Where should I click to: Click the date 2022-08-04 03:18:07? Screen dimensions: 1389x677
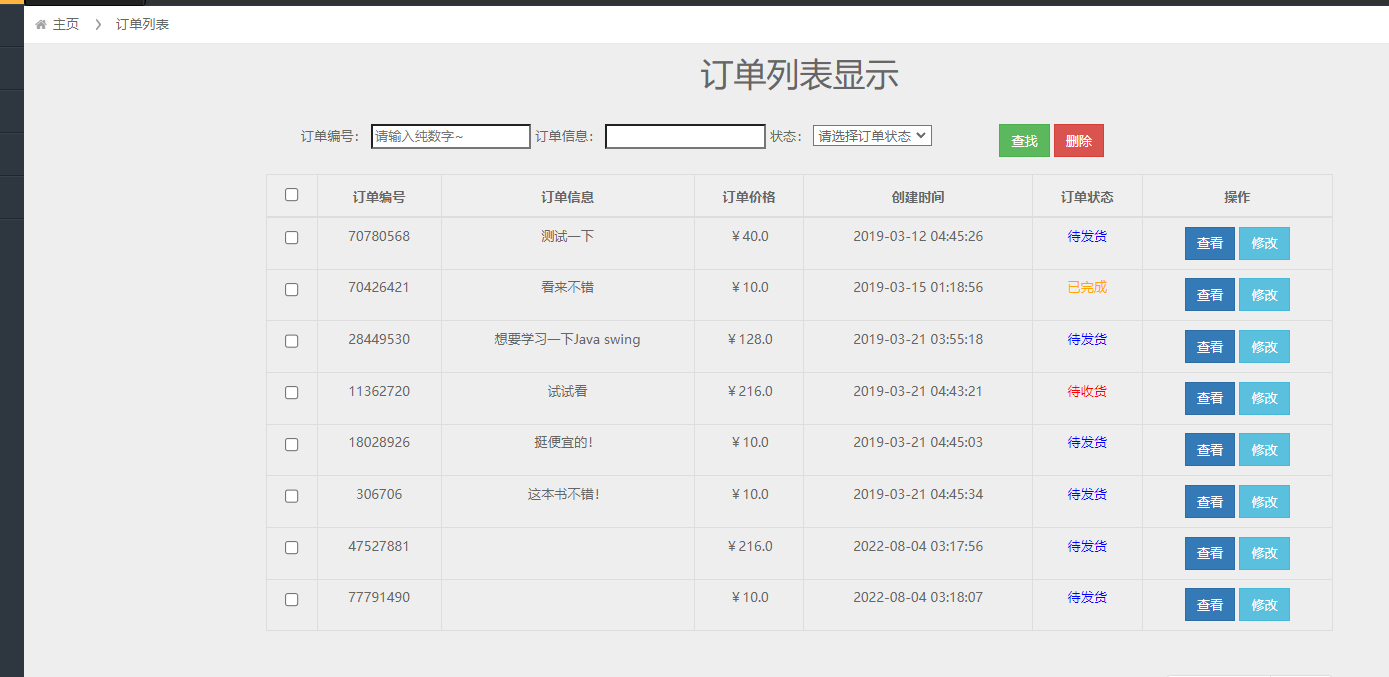point(918,597)
